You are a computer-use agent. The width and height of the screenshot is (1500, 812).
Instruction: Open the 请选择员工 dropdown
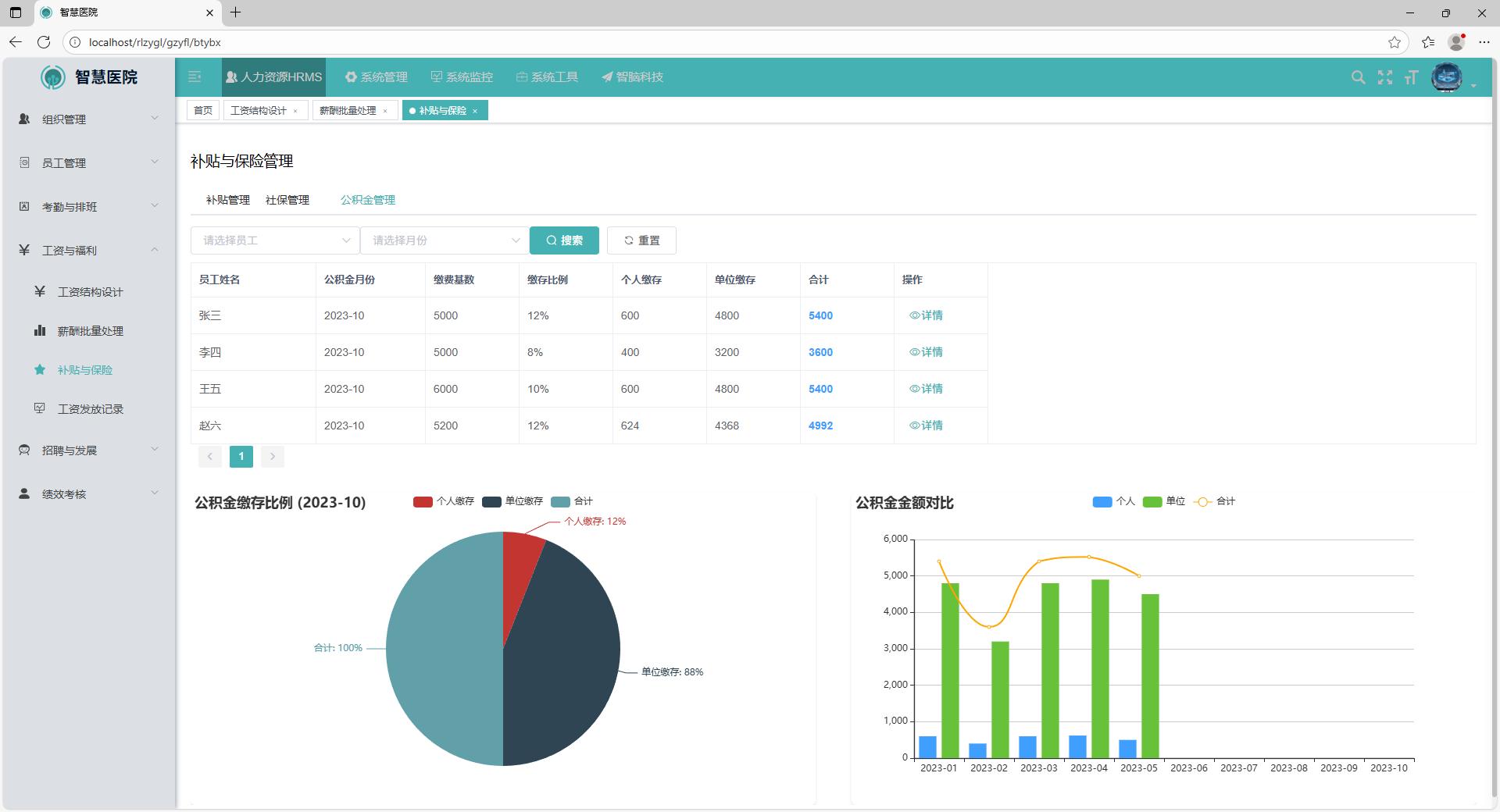click(275, 240)
